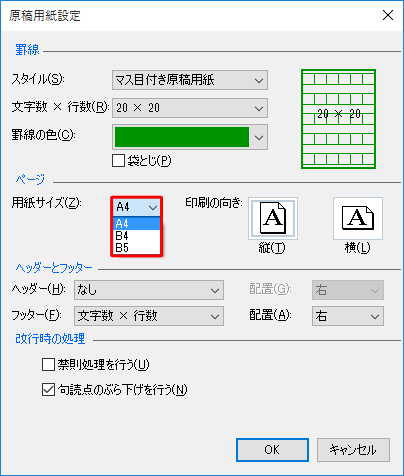The width and height of the screenshot is (404, 476).
Task: Select the portrait 縦(T) orientation icon
Action: pos(273,218)
